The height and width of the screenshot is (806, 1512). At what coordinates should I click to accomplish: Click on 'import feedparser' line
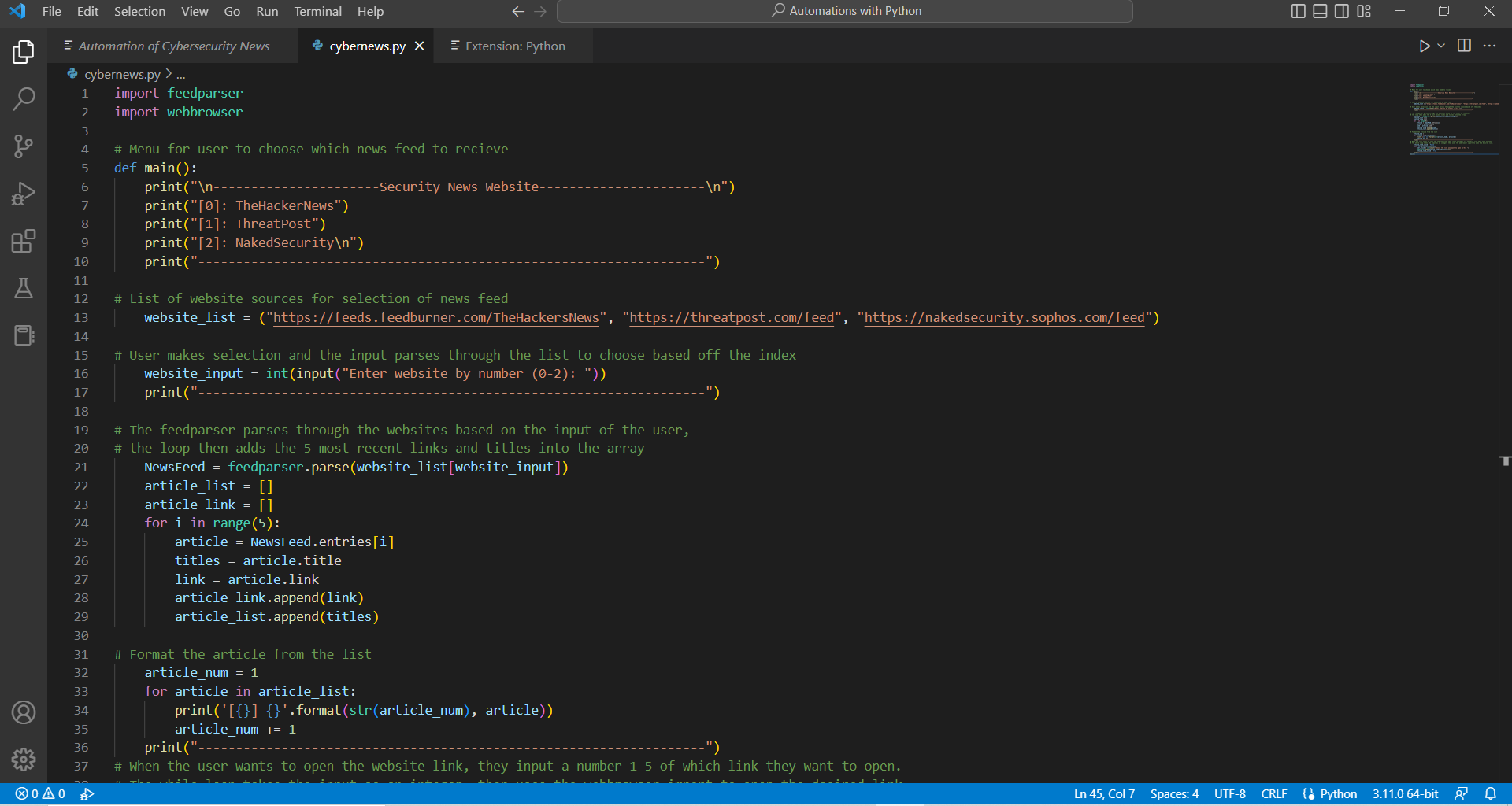(x=179, y=93)
